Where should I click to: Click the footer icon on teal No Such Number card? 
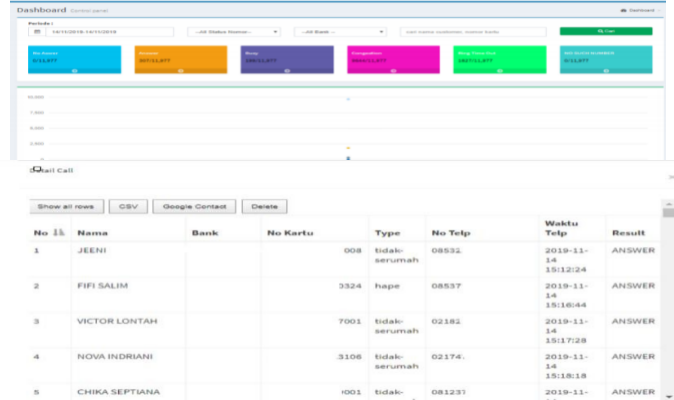[x=606, y=70]
